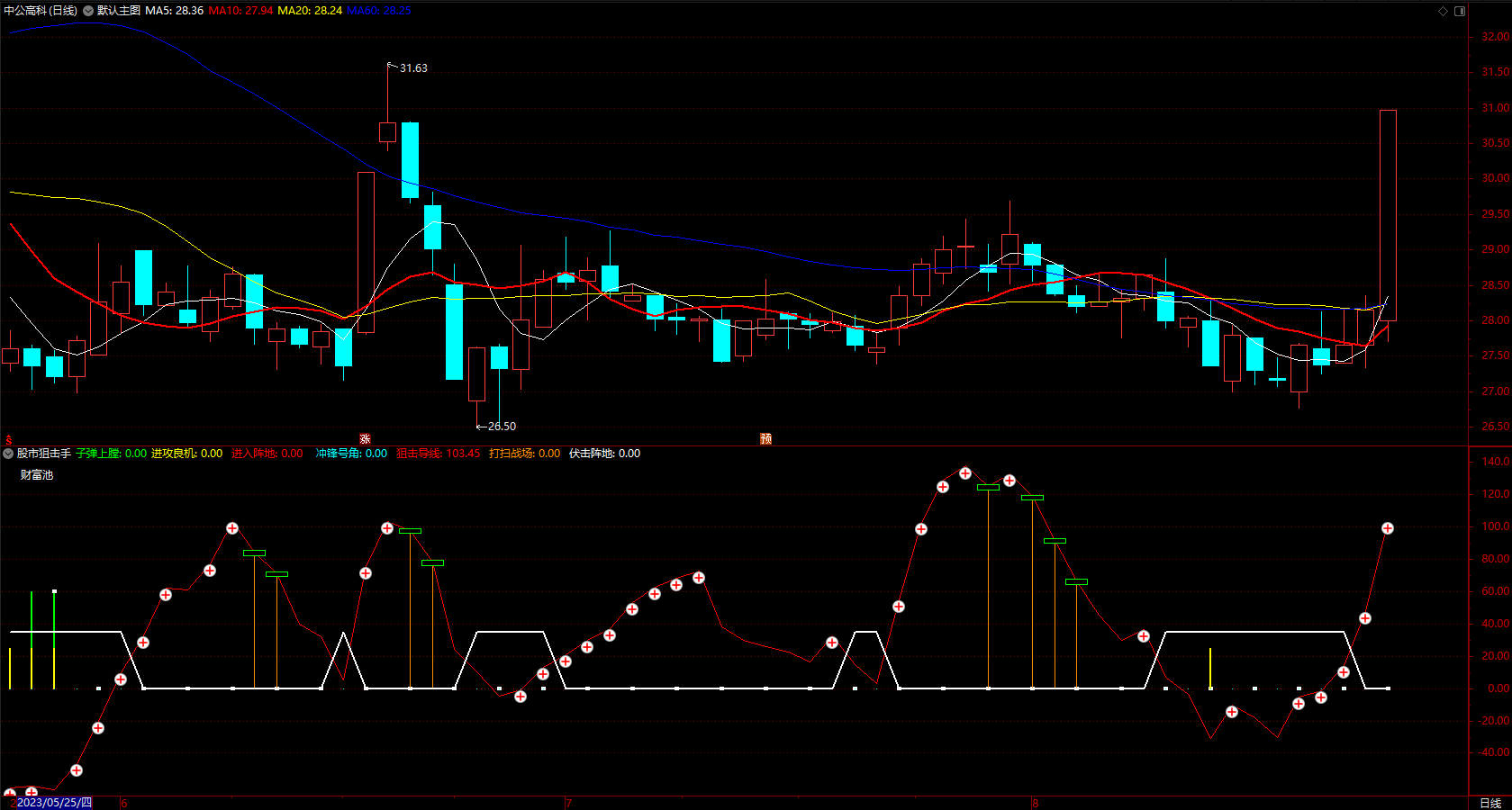Jump to month 7 on time axis

pyautogui.click(x=568, y=804)
